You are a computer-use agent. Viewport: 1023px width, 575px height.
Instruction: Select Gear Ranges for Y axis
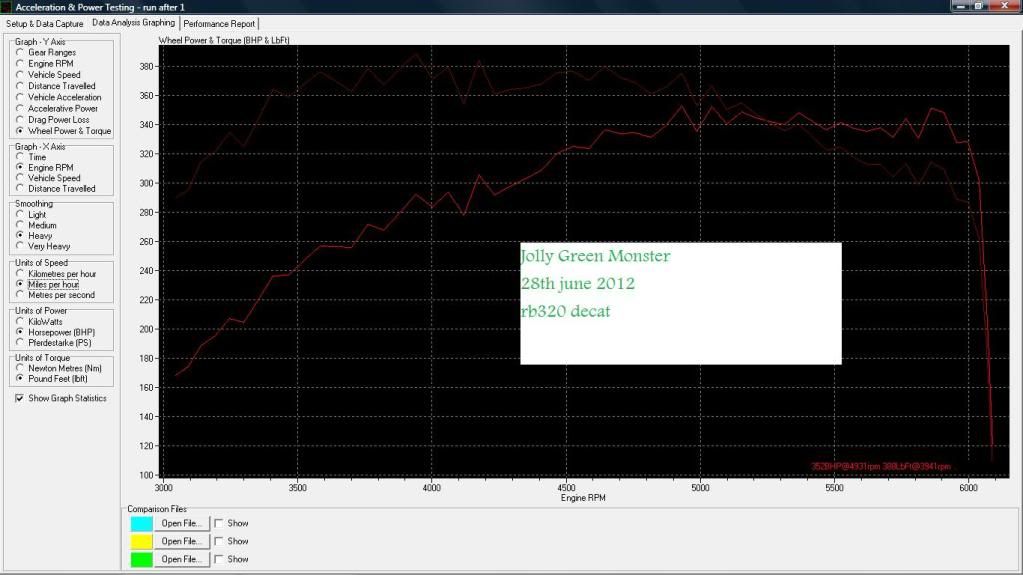20,53
